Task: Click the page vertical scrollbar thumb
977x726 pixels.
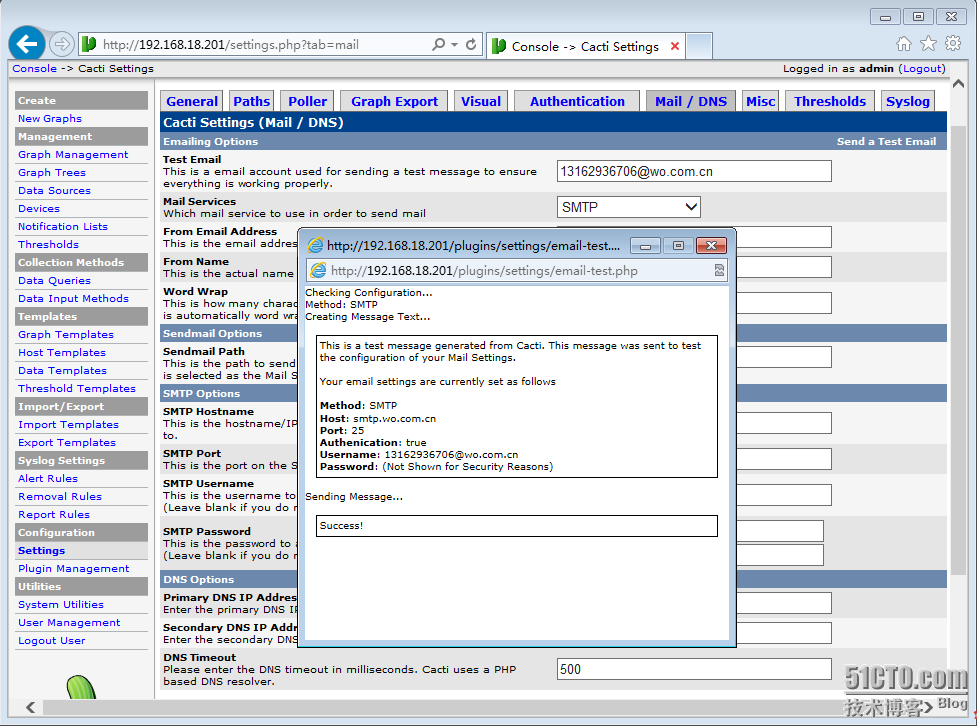Action: 958,349
